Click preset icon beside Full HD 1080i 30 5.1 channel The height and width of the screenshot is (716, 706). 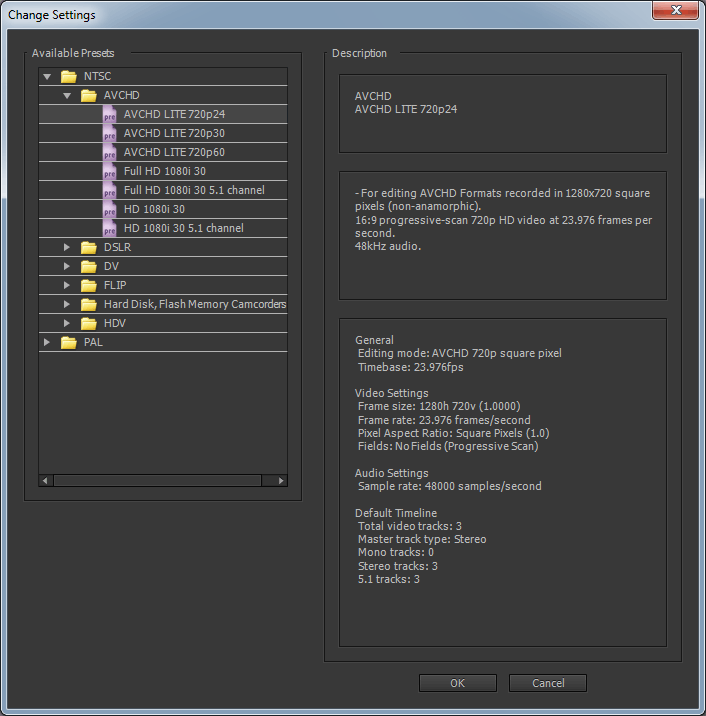110,190
